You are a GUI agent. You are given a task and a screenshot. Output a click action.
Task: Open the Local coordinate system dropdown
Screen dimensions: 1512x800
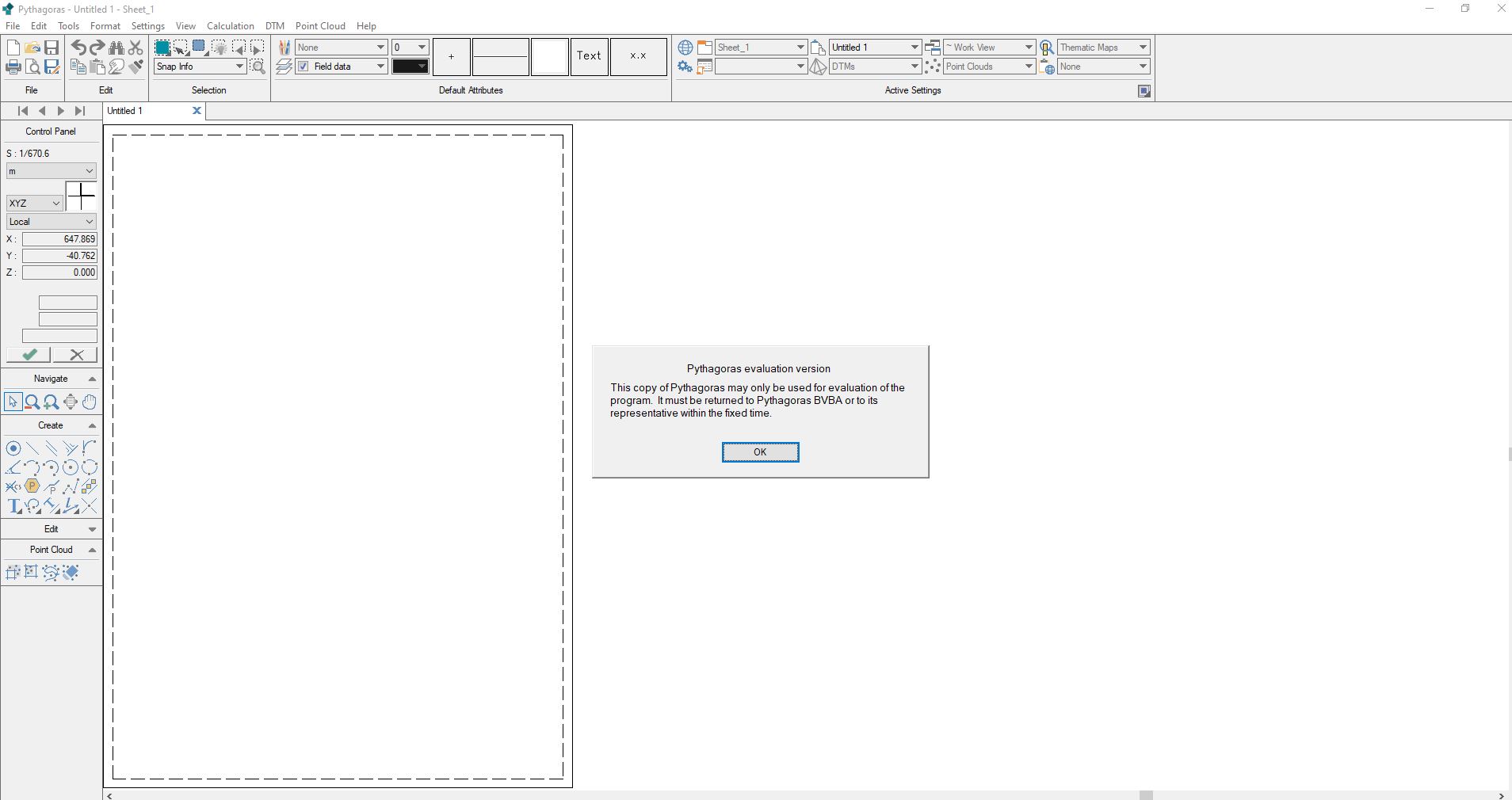[x=52, y=222]
